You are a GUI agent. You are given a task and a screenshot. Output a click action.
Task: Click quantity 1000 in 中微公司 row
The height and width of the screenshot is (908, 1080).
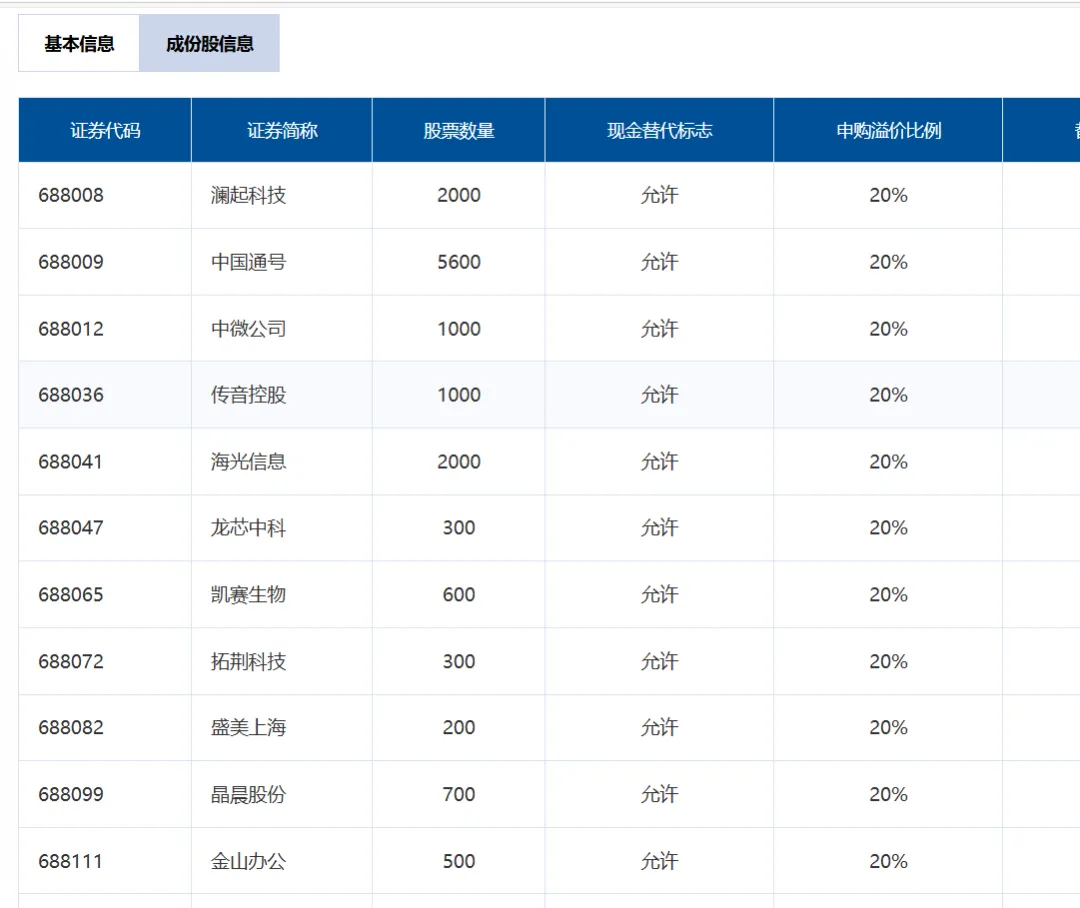[x=459, y=329]
